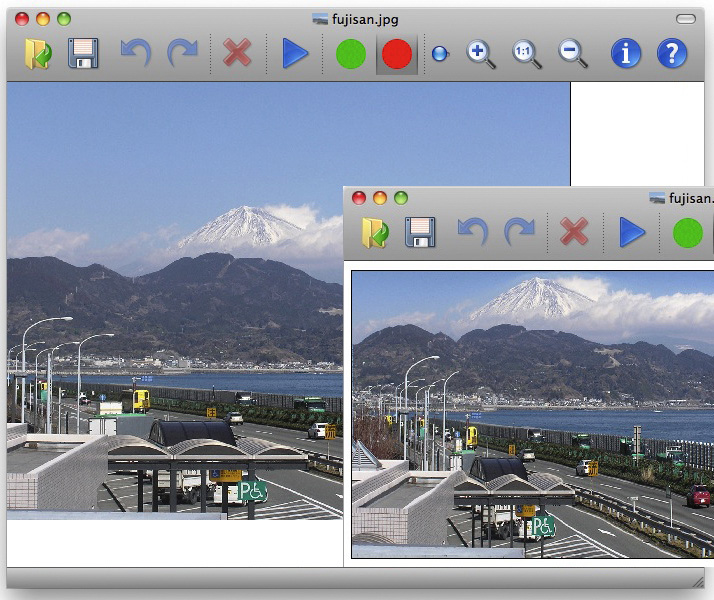Redo action in main window toolbar

click(x=183, y=53)
